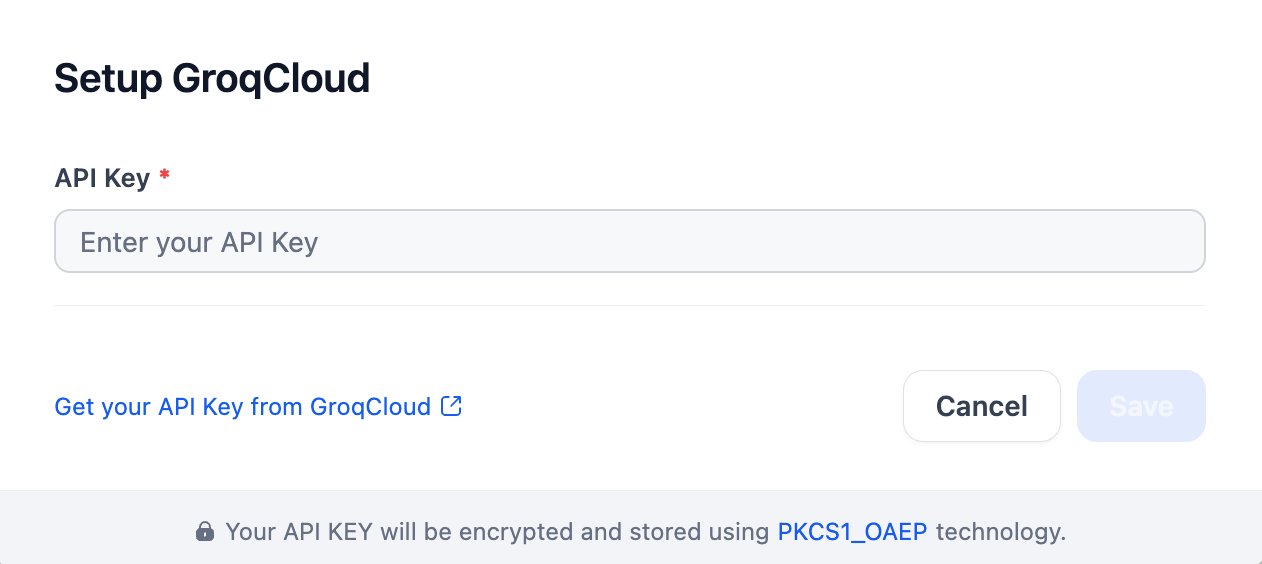This screenshot has width=1262, height=564.
Task: Click the red required asterisk
Action: point(165,177)
